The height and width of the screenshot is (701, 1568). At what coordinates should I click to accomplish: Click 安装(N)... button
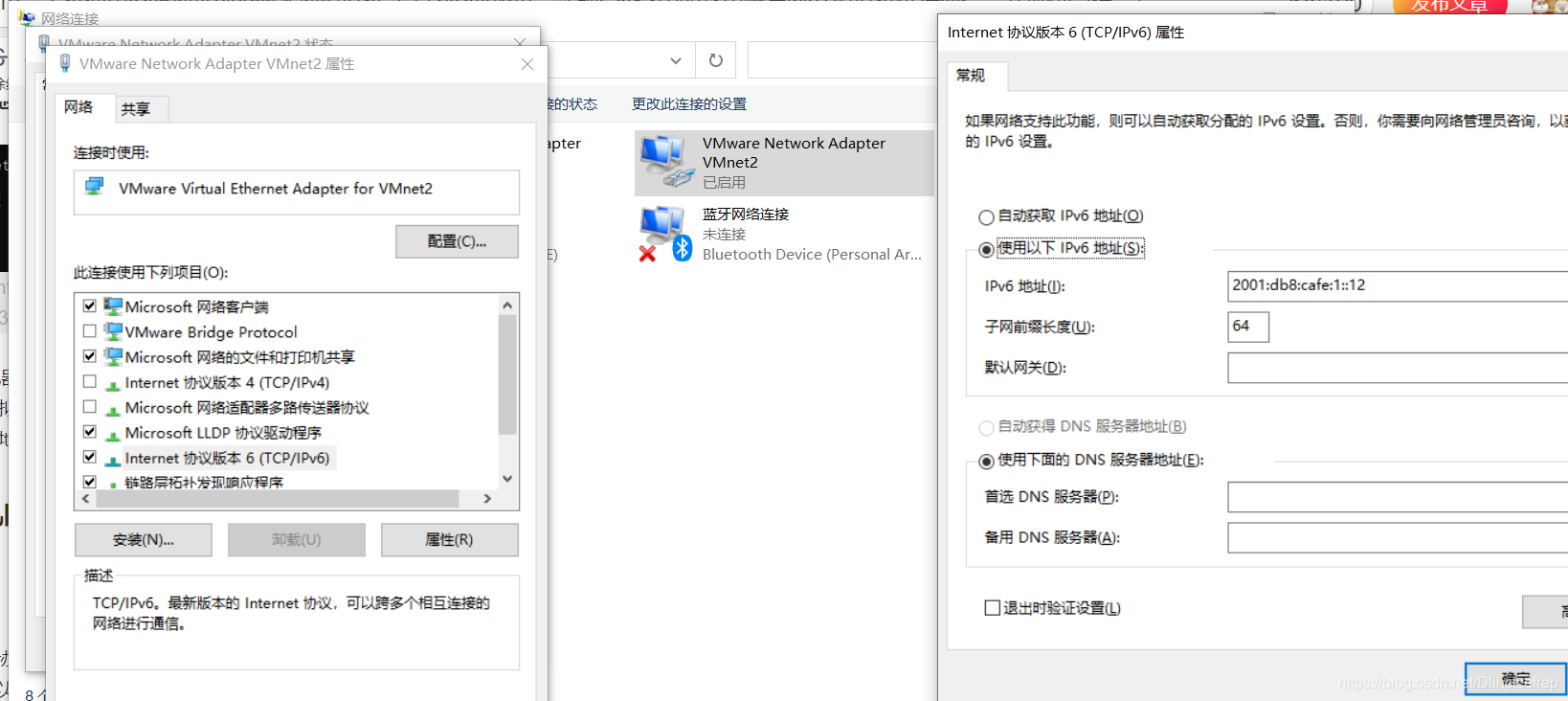pyautogui.click(x=144, y=540)
